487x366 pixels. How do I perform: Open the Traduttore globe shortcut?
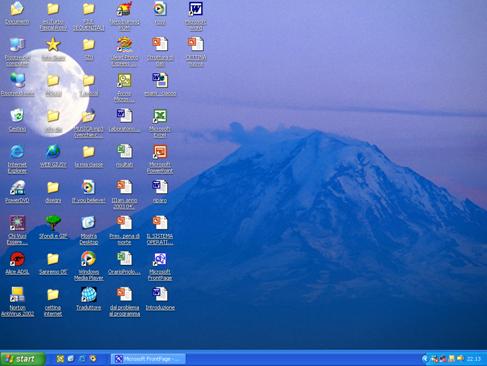click(89, 294)
